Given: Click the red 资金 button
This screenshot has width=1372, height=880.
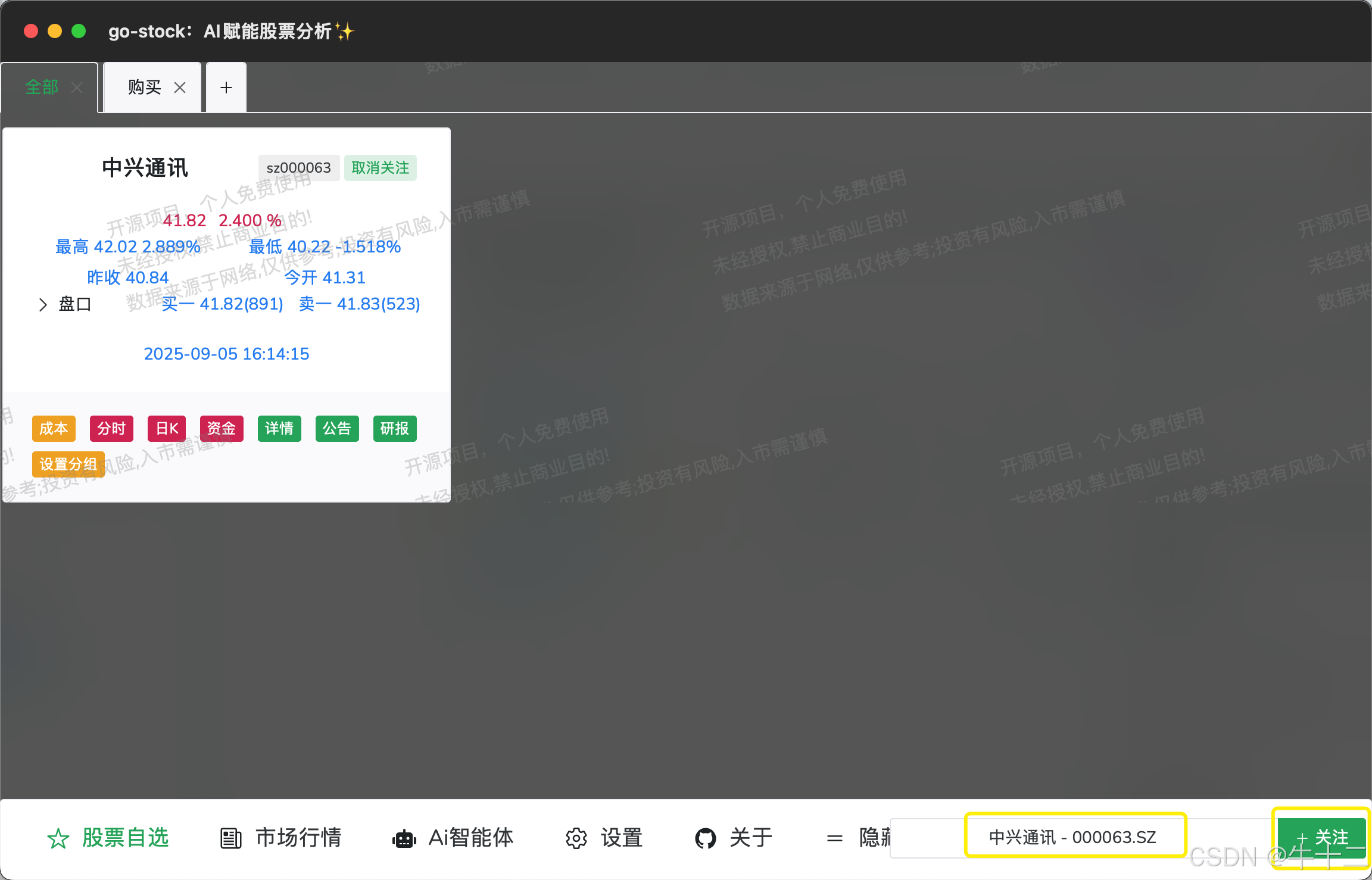Looking at the screenshot, I should click(x=222, y=429).
